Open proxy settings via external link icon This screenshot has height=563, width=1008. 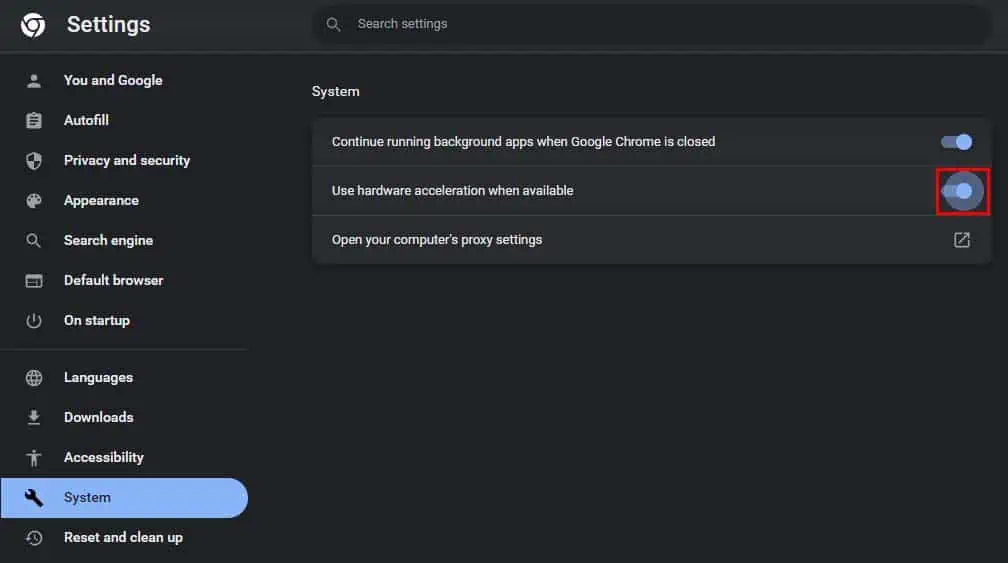pos(962,240)
